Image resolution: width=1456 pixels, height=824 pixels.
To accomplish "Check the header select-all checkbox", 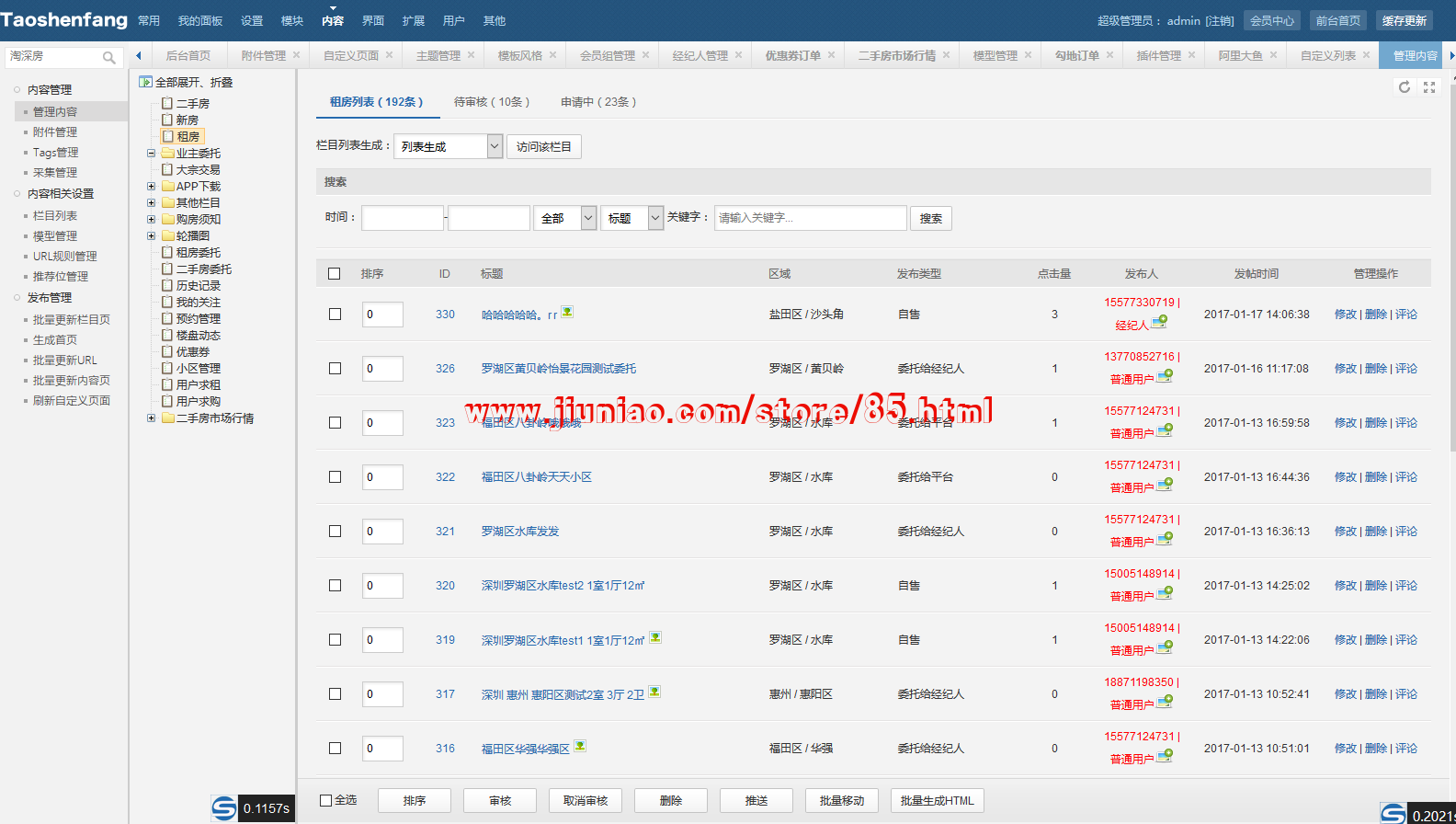I will click(335, 274).
